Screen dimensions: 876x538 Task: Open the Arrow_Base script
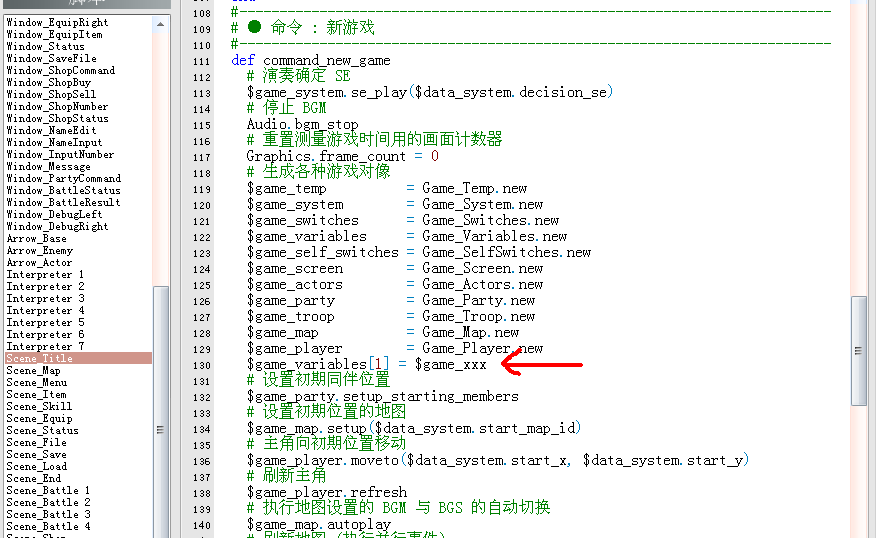point(36,239)
